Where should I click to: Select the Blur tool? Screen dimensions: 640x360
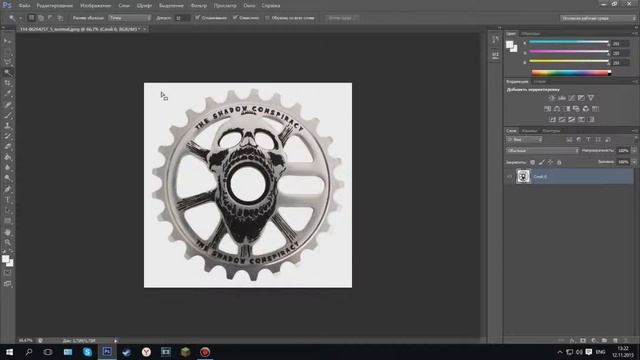click(7, 168)
